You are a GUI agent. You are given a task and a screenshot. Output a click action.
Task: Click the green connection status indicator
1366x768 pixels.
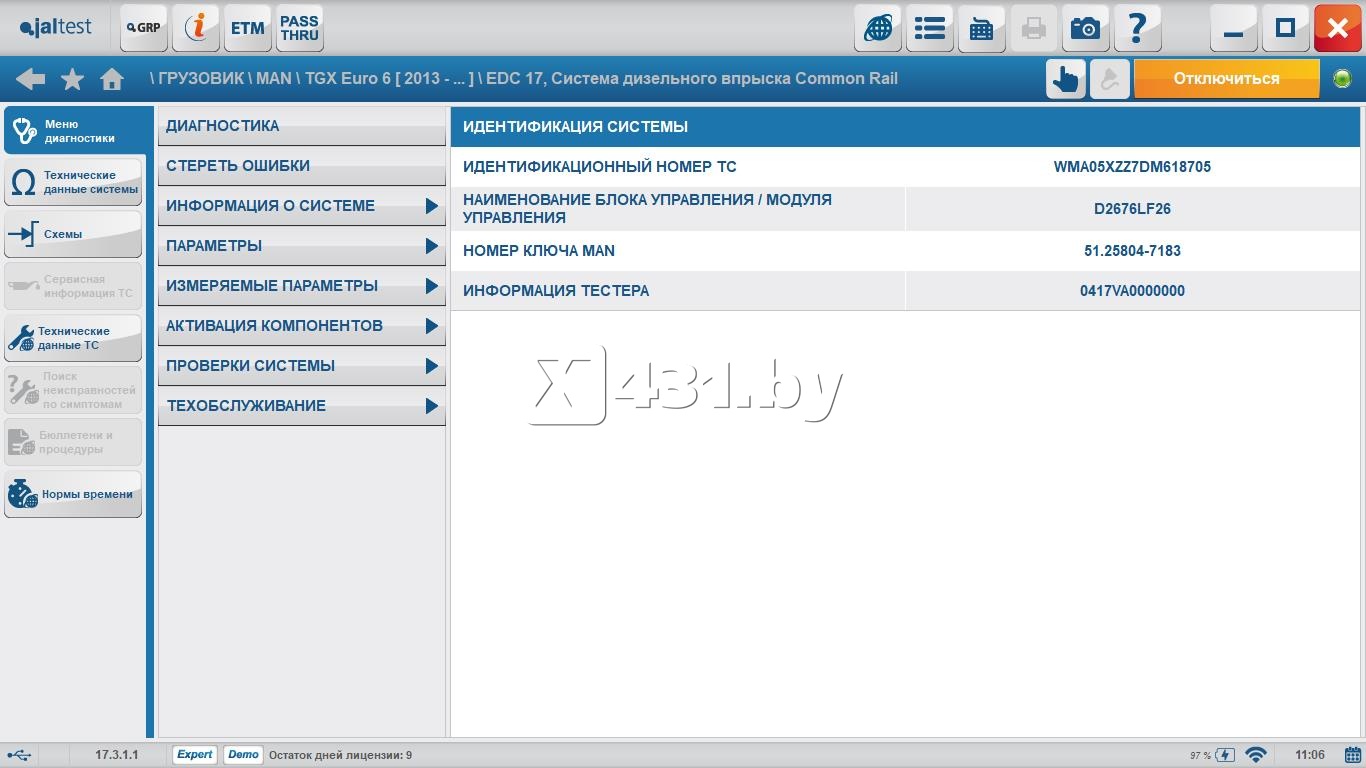point(1342,79)
